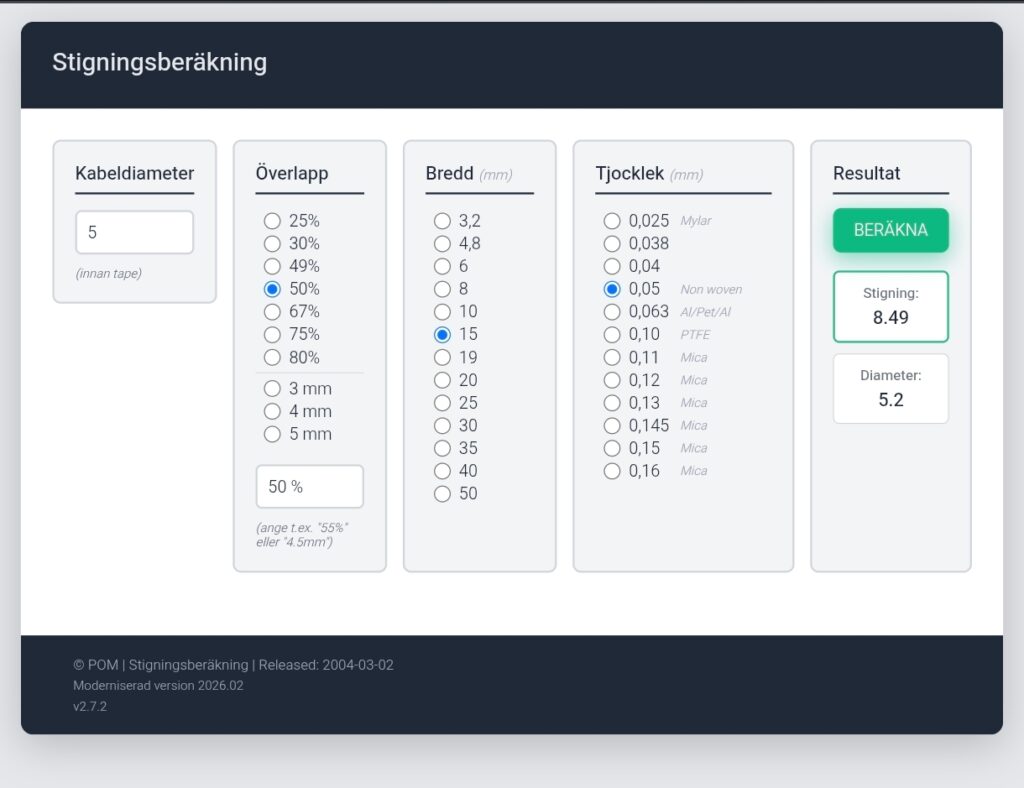Select the 0,10 PTFE thickness option
The image size is (1024, 788).
(612, 335)
